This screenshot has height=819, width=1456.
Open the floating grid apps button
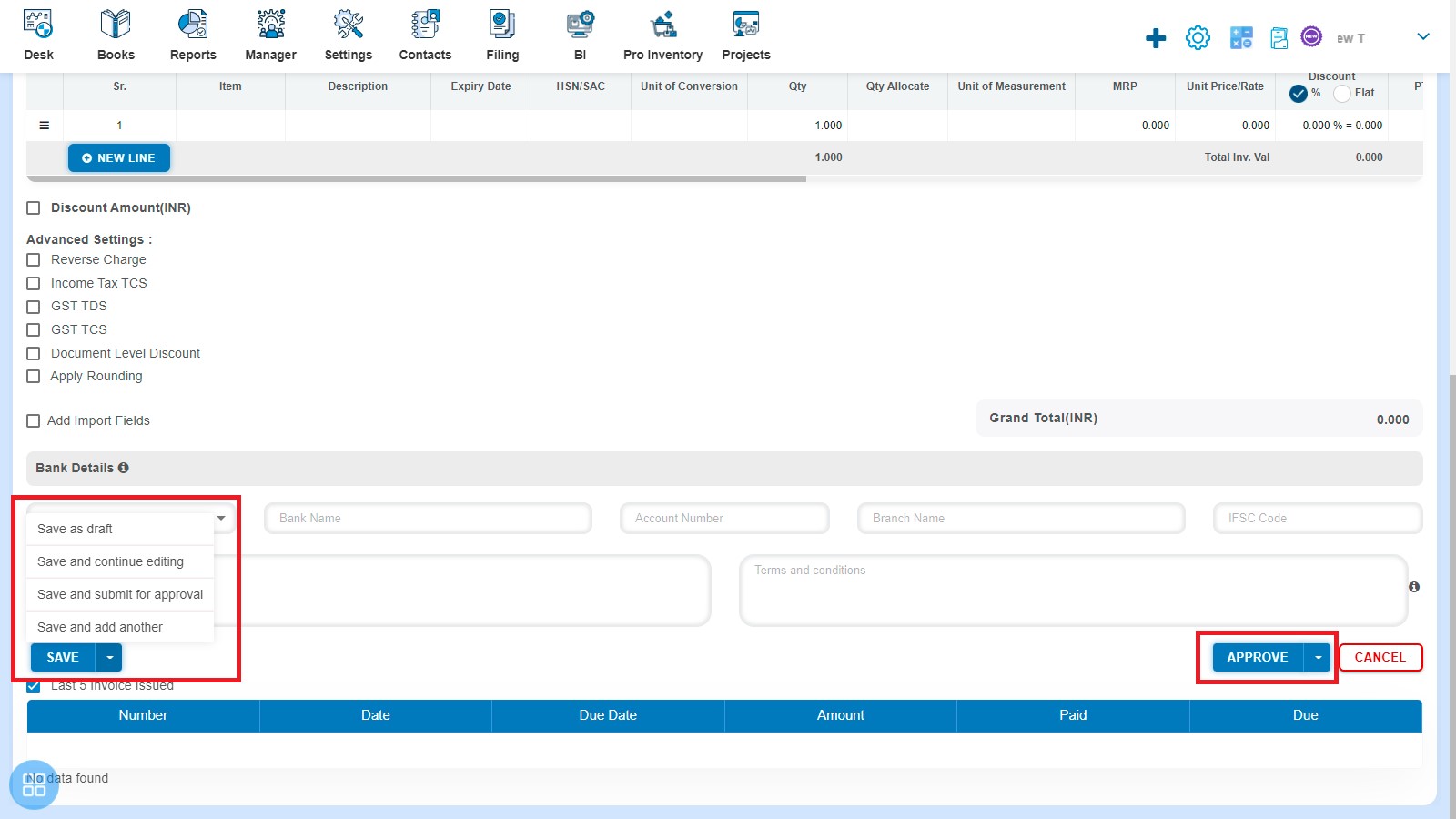point(34,784)
